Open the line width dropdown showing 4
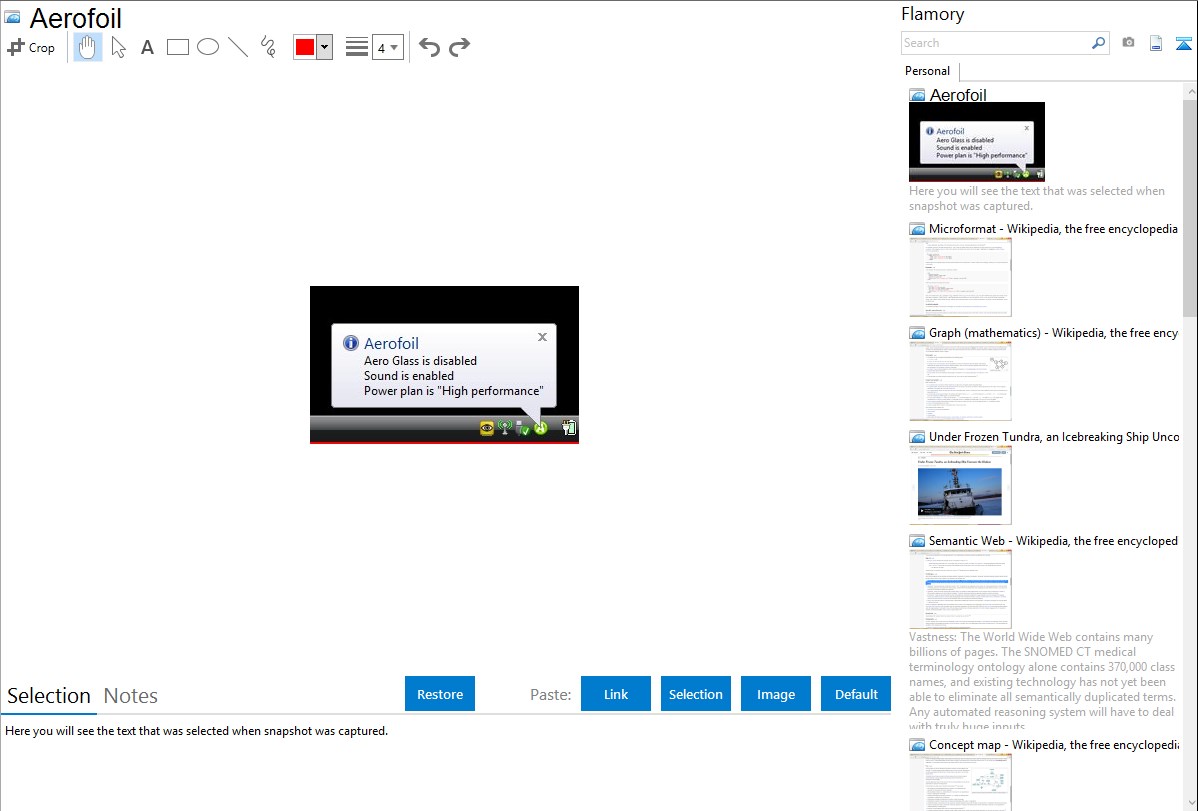The image size is (1198, 811). (388, 47)
